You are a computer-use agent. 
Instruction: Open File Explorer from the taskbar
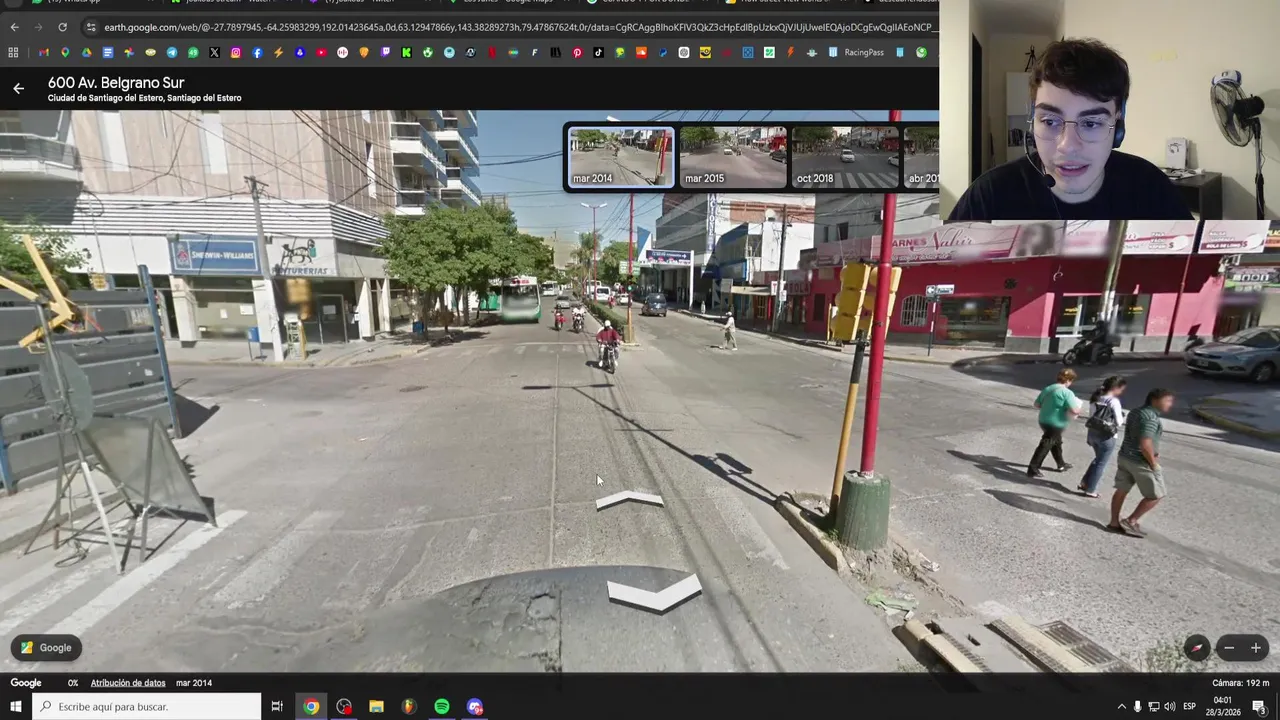(x=376, y=707)
